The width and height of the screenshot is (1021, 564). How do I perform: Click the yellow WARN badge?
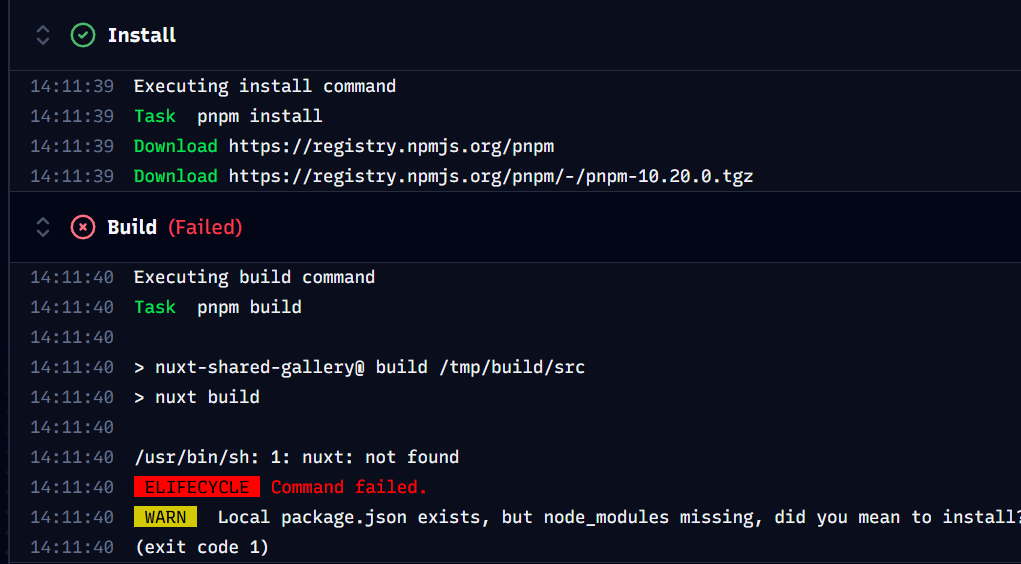click(x=165, y=517)
